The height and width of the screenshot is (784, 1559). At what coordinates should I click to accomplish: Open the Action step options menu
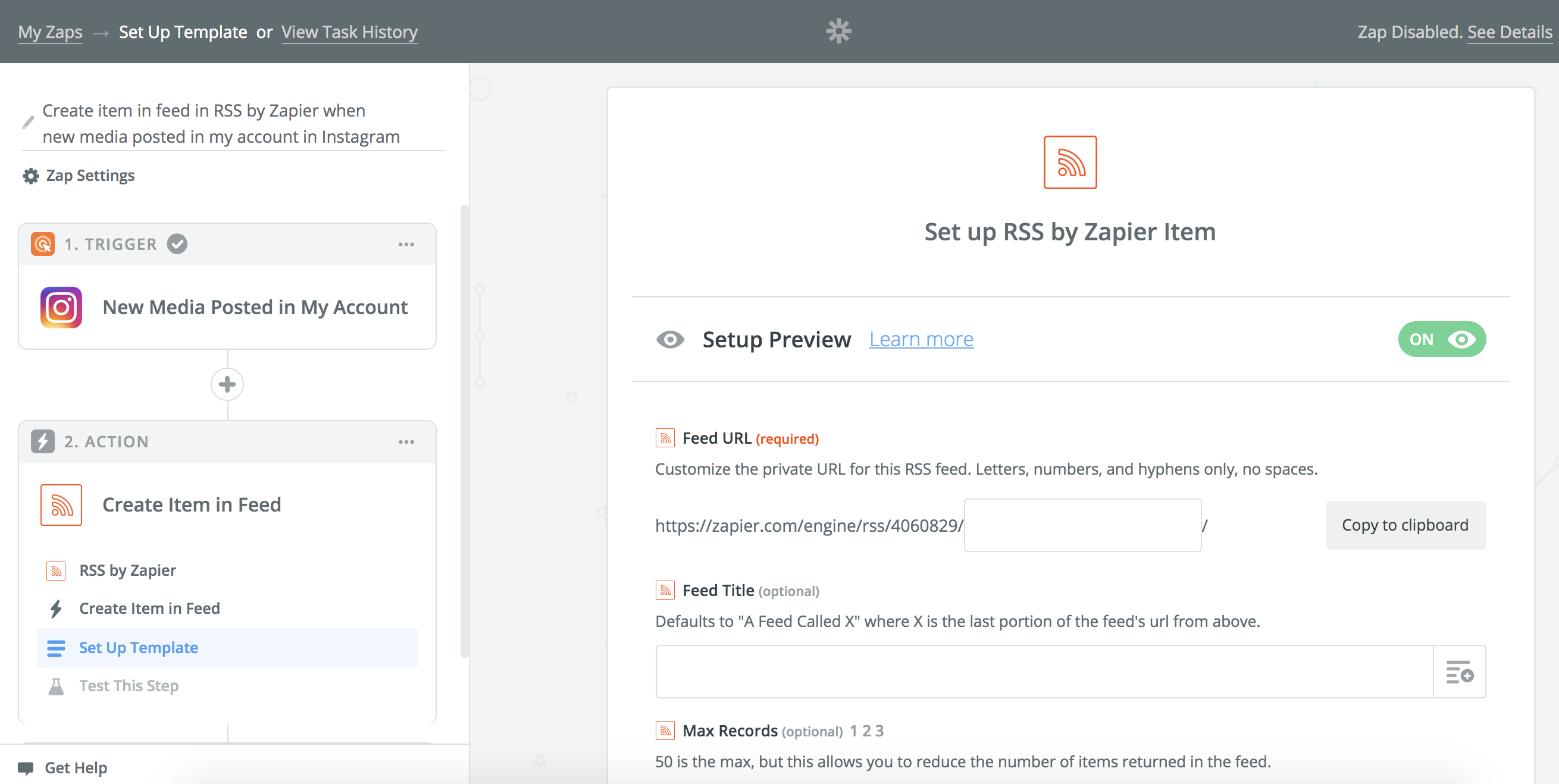click(x=406, y=442)
